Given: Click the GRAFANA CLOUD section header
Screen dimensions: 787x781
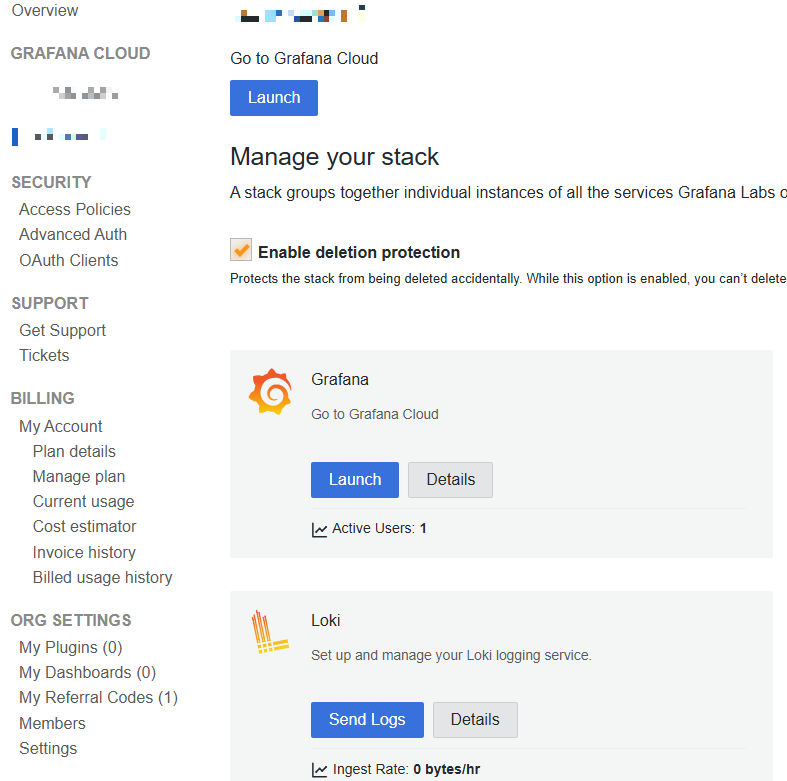Looking at the screenshot, I should (x=80, y=53).
